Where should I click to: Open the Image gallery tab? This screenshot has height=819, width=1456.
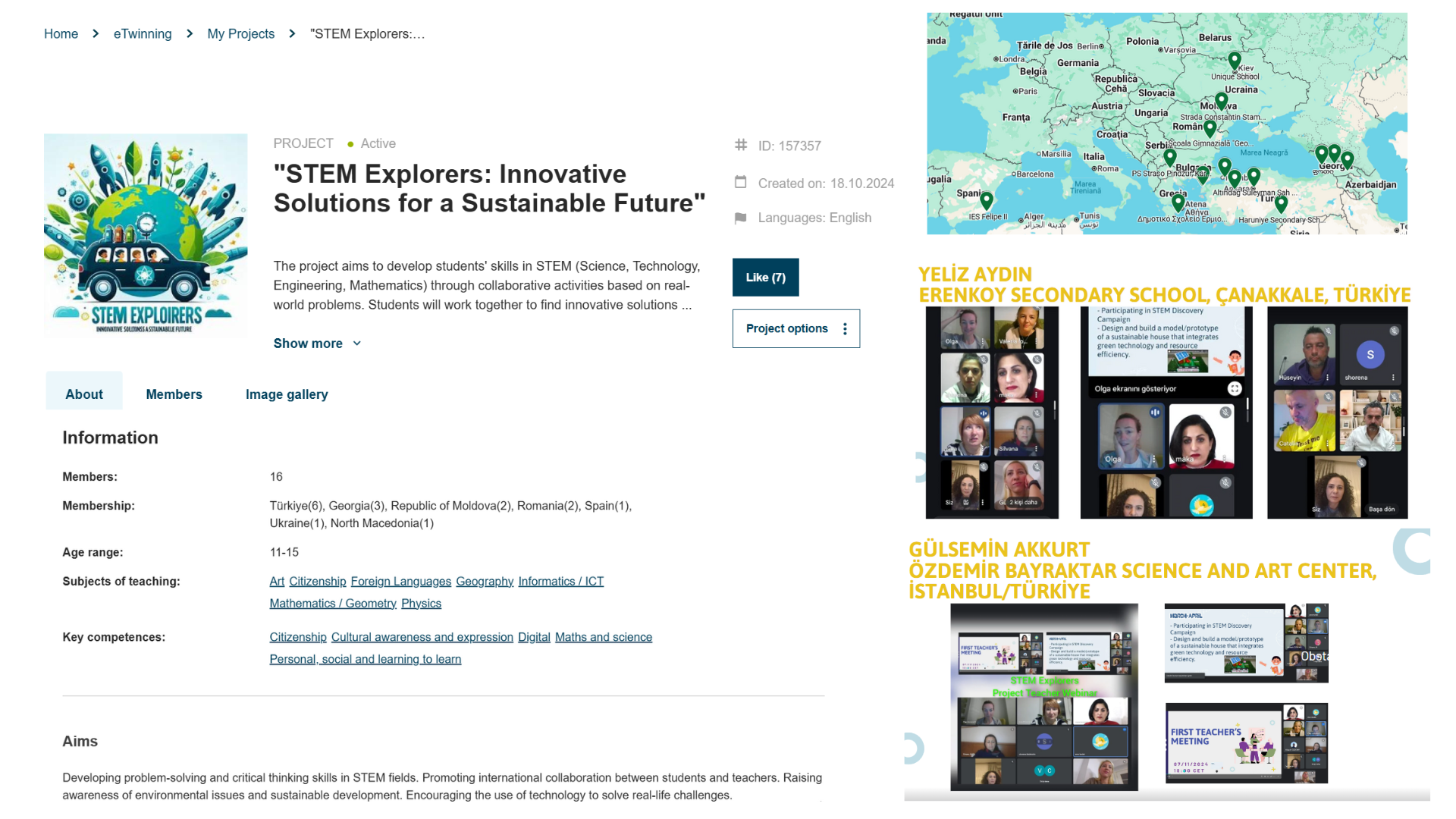[x=287, y=394]
